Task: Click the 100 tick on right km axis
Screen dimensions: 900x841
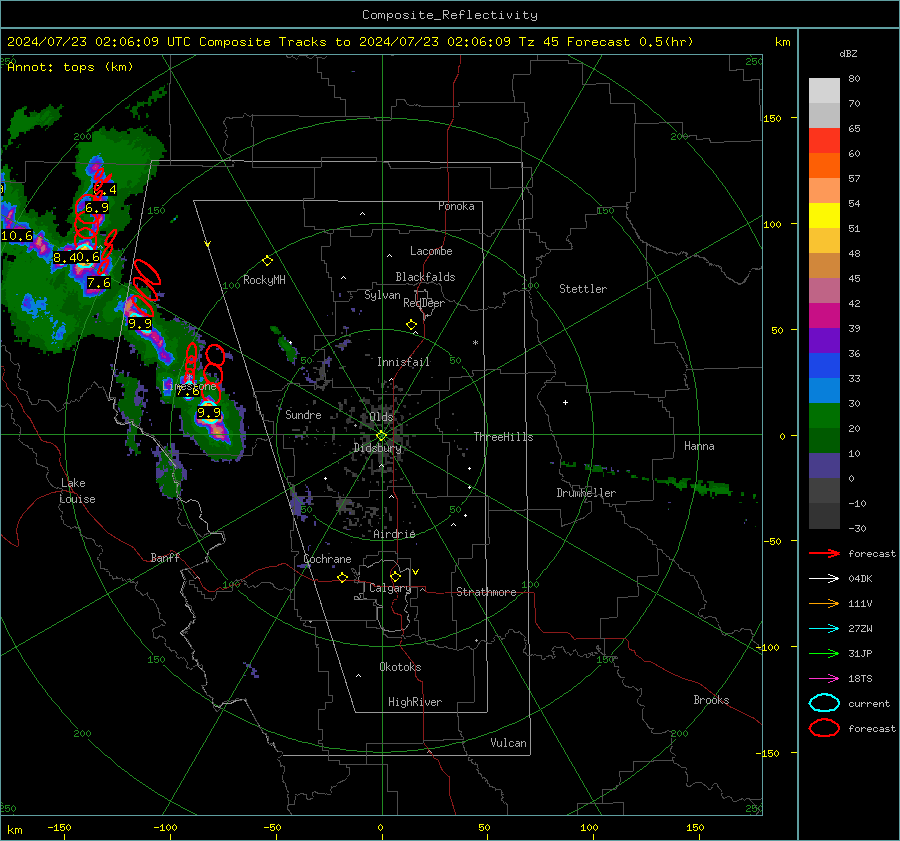Action: 772,224
